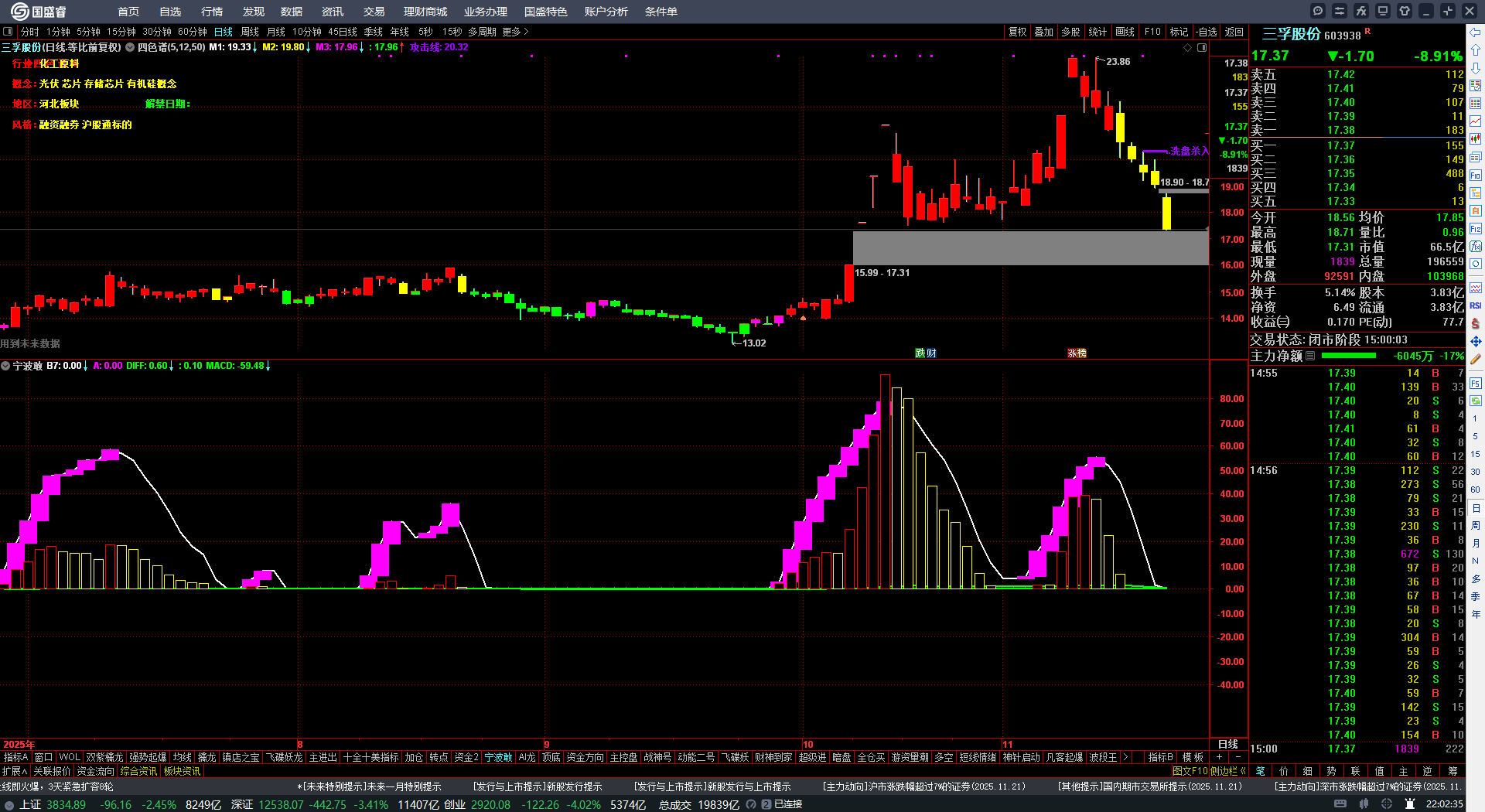Screen dimensions: 1485x812
Task: Open the skin theme shirt icon
Action: point(1405,11)
